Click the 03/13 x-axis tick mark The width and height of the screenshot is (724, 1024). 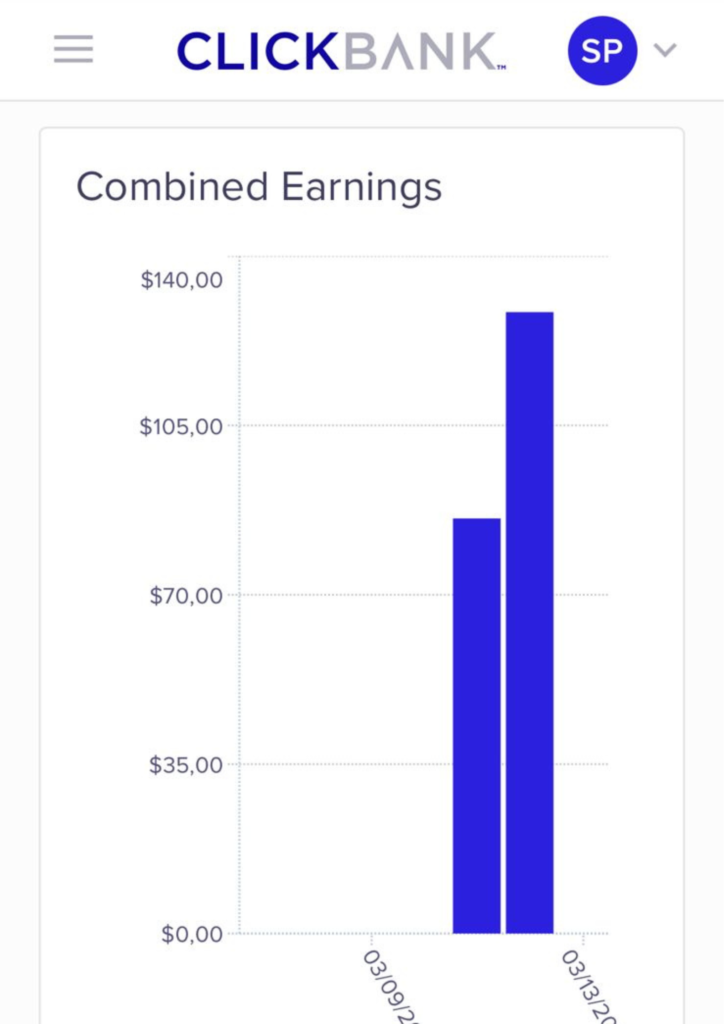(583, 939)
